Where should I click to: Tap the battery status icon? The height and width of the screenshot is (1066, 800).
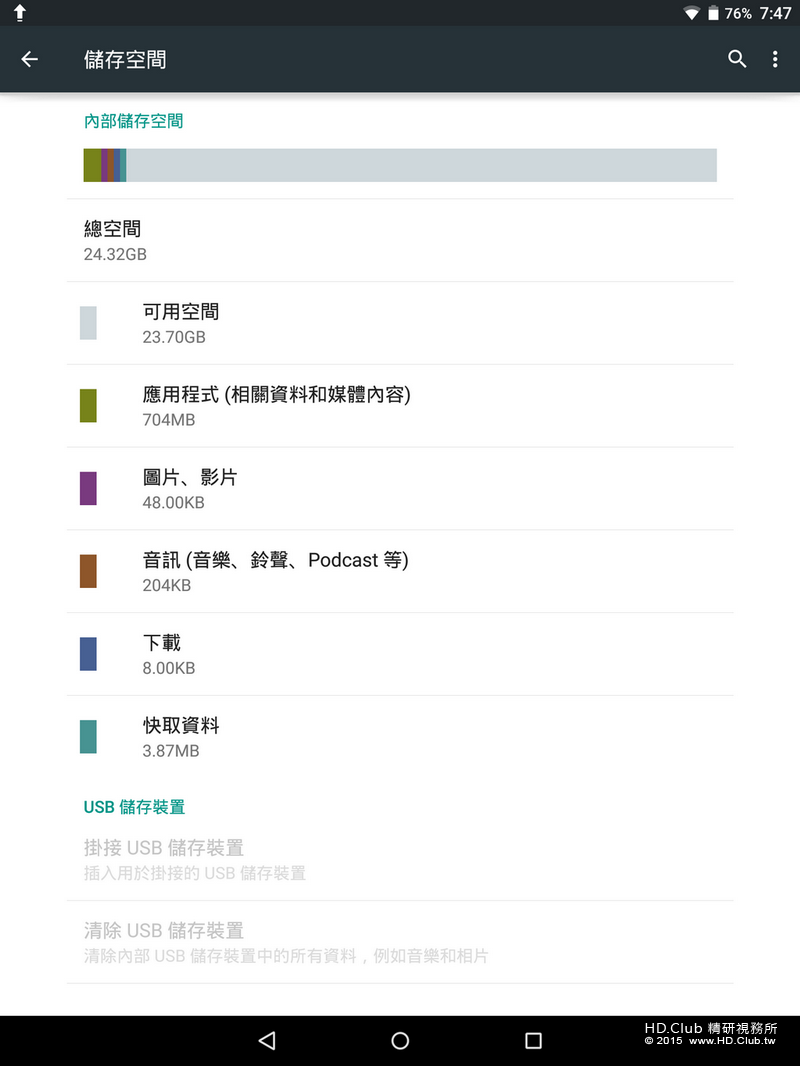point(713,14)
